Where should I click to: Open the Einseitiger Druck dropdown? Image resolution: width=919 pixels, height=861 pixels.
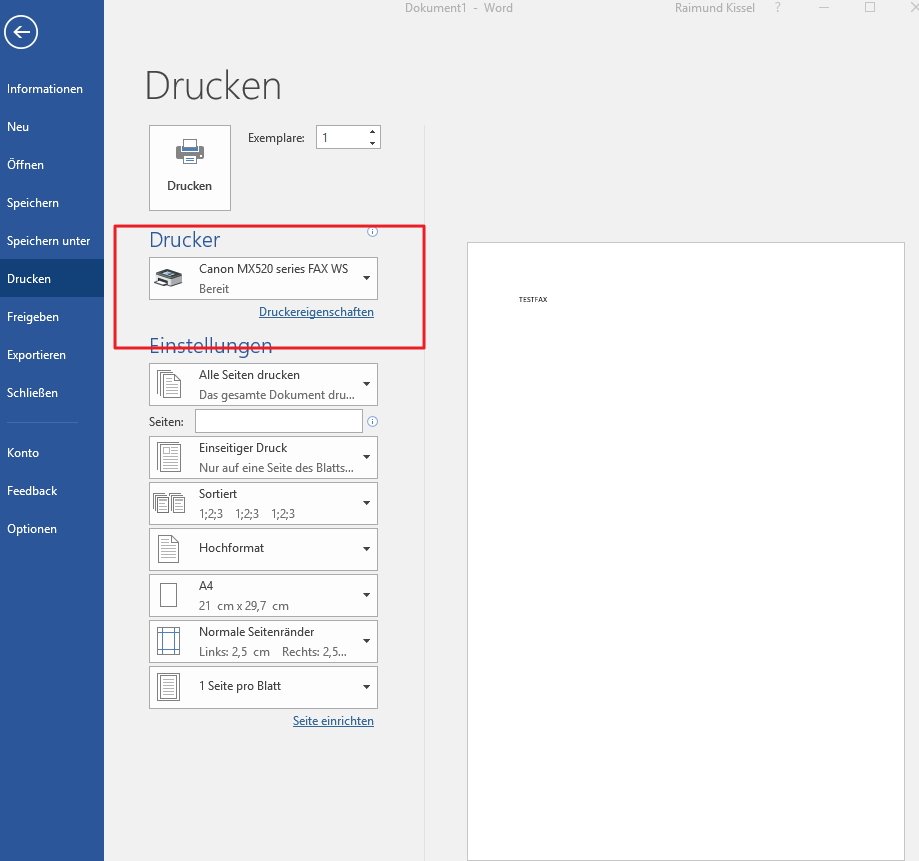point(263,457)
